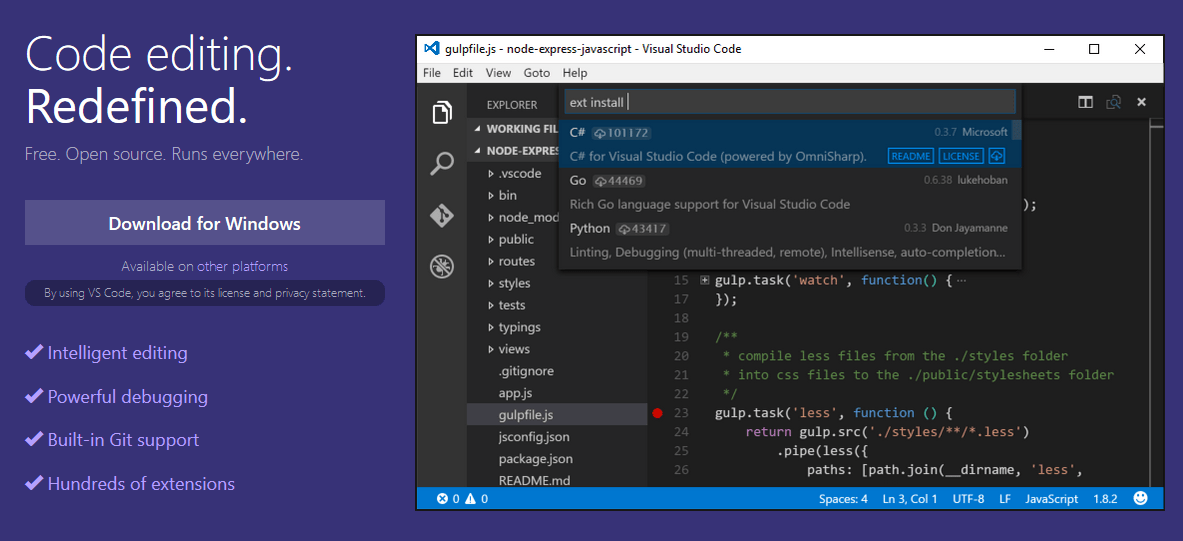This screenshot has width=1183, height=541.
Task: Click LF line ending in status bar
Action: click(1005, 499)
